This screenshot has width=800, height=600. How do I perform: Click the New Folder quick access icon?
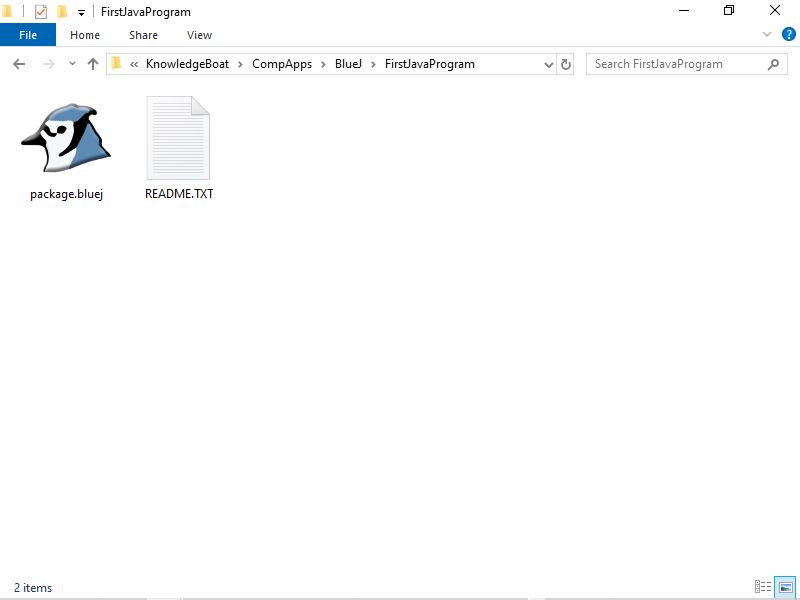pyautogui.click(x=62, y=11)
